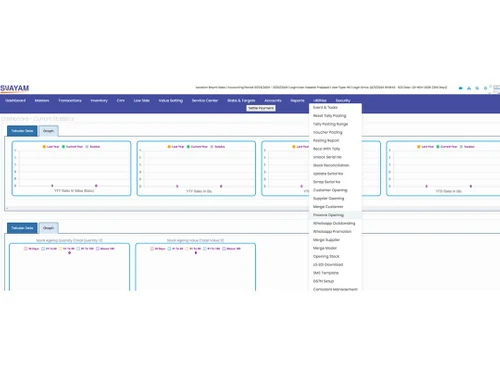Open the Dashboard menu
The width and height of the screenshot is (500, 375).
tap(15, 100)
